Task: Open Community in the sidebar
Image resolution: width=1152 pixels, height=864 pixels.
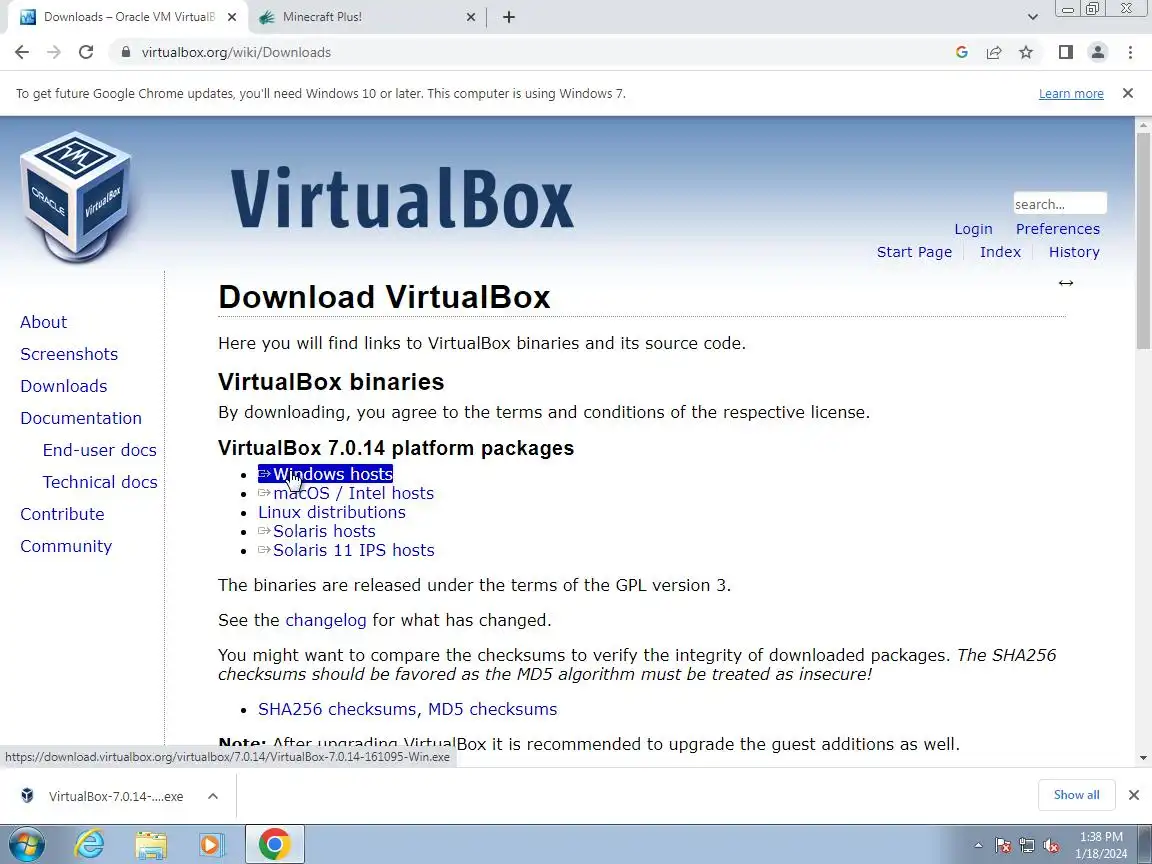Action: (x=66, y=547)
